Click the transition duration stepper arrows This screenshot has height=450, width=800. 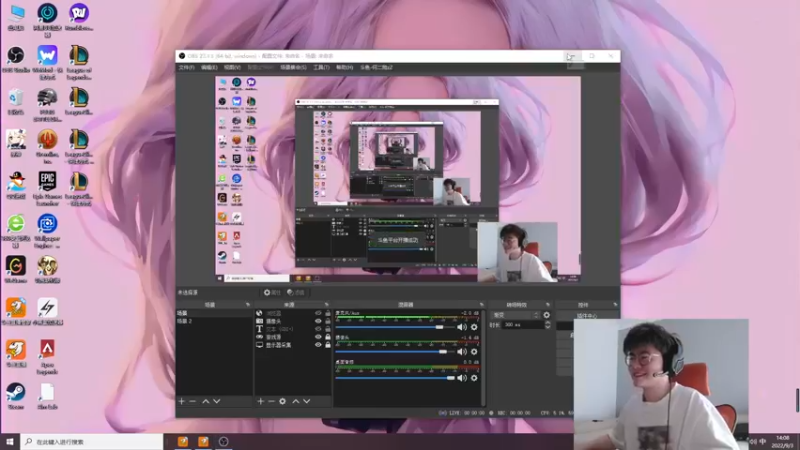pos(547,325)
